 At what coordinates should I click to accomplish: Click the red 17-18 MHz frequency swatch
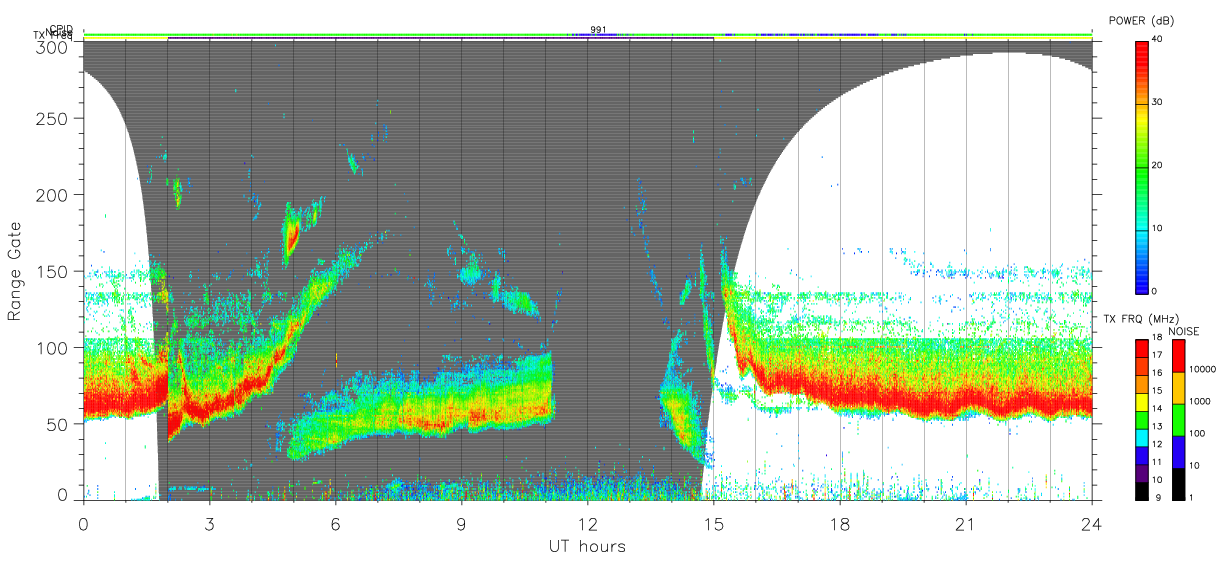[1142, 347]
